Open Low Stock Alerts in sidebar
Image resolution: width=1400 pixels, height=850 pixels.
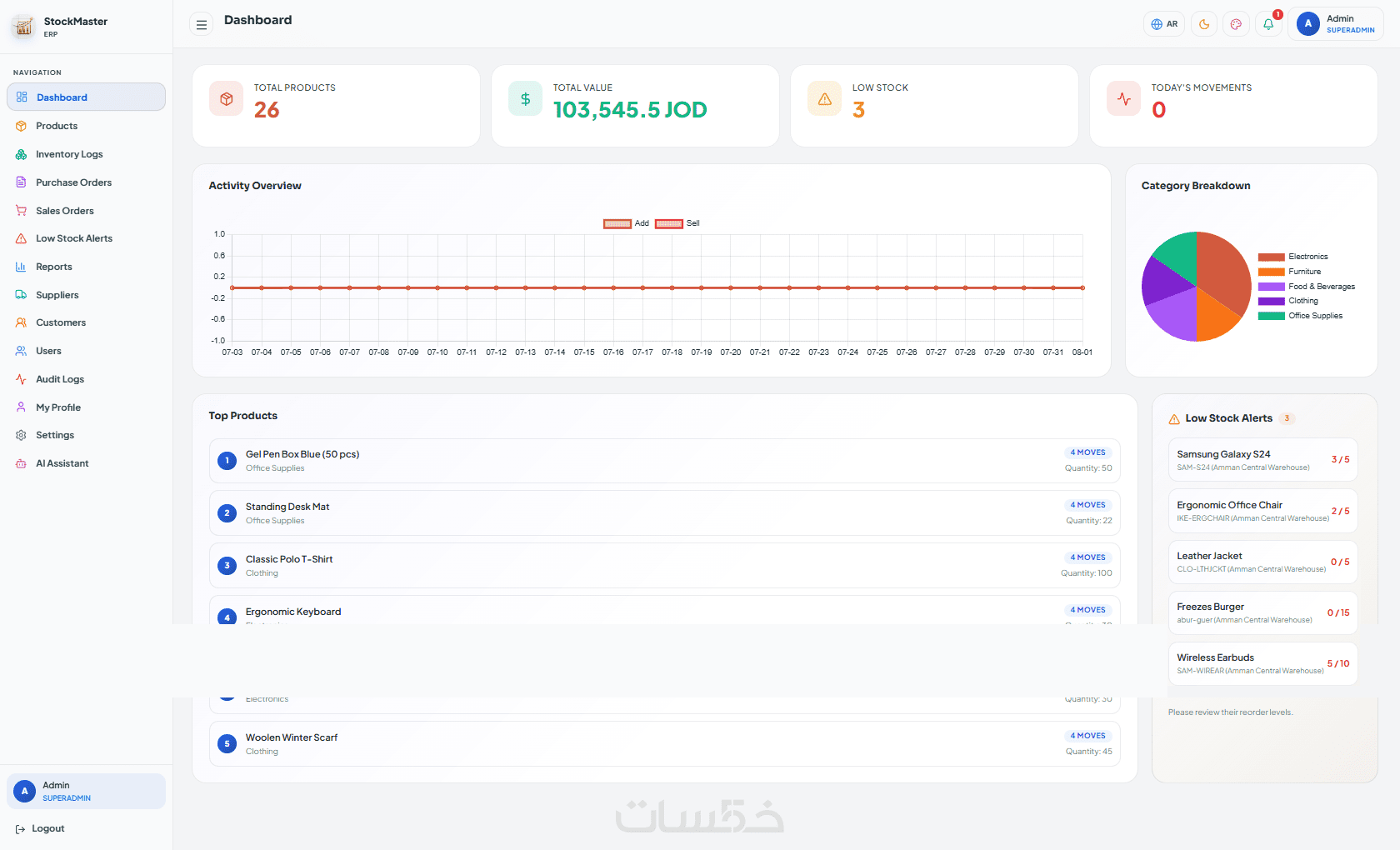[86, 238]
